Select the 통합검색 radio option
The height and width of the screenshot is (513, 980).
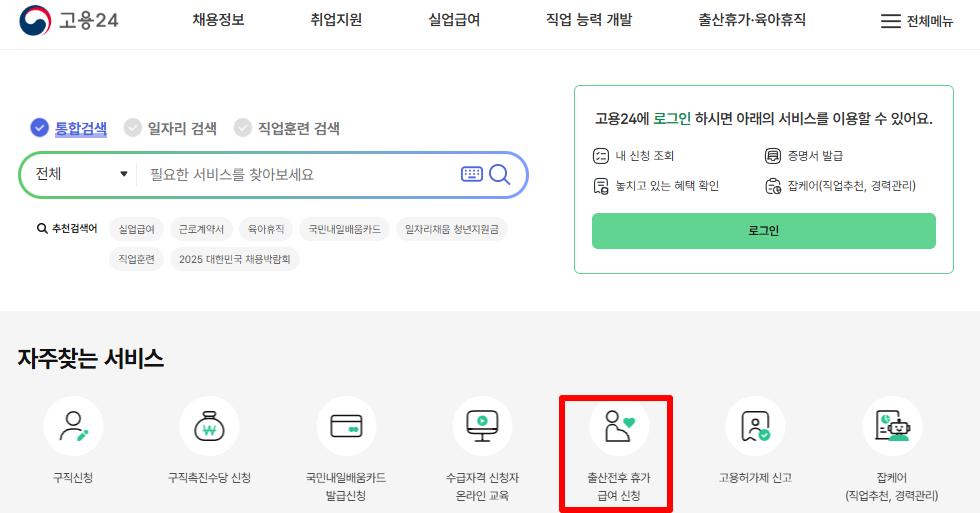coord(39,127)
